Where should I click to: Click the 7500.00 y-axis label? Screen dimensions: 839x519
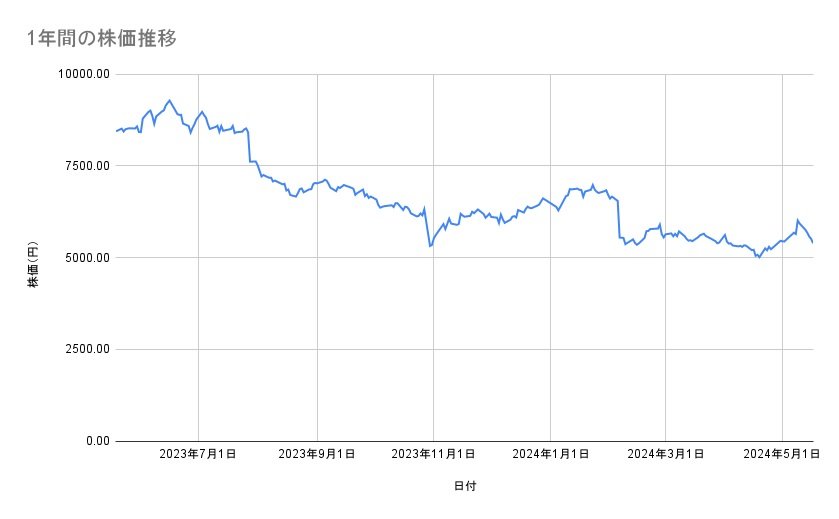click(x=86, y=166)
